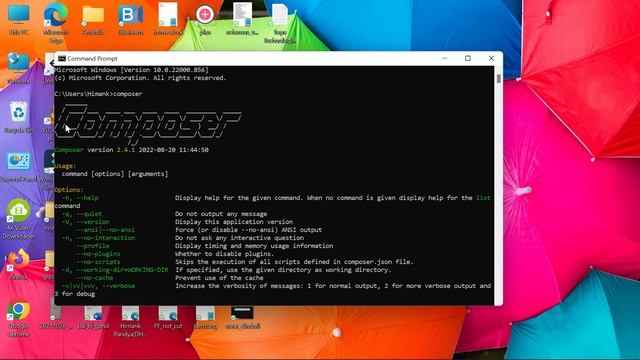Open the Control Panel desktop icon

coord(18,167)
